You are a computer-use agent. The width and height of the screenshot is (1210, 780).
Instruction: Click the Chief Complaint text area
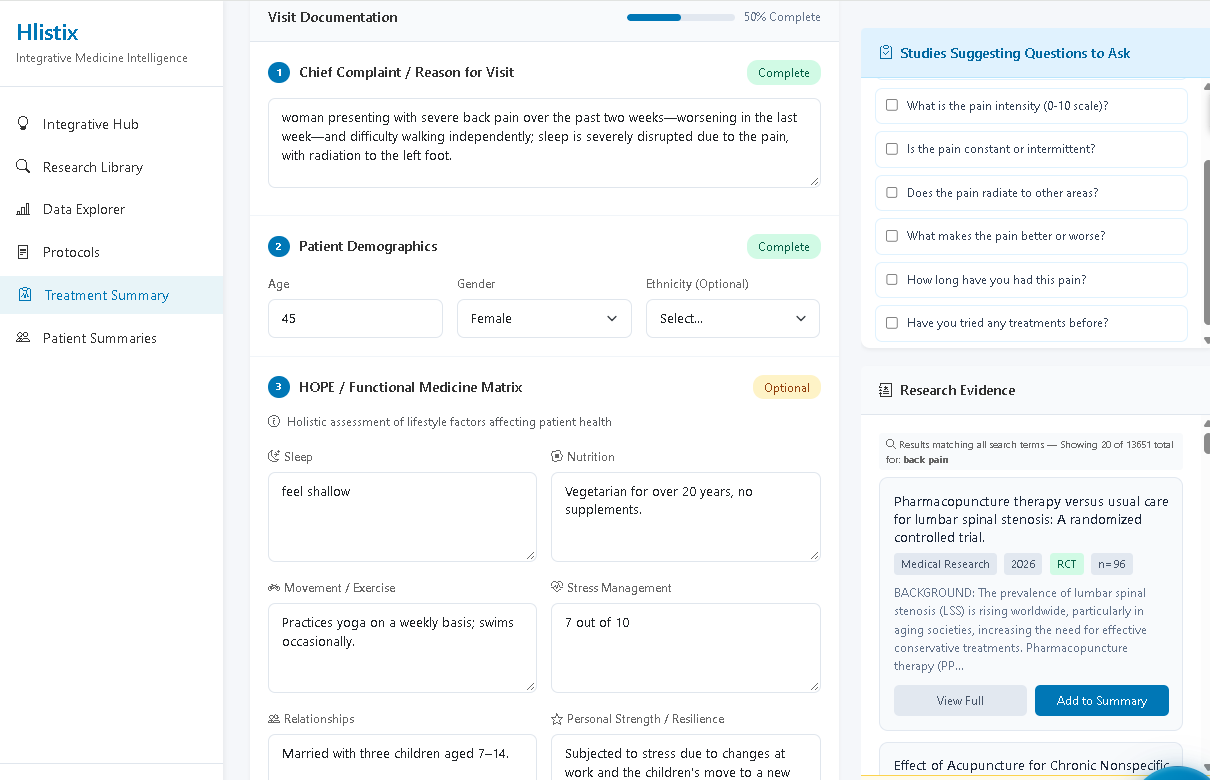point(544,143)
